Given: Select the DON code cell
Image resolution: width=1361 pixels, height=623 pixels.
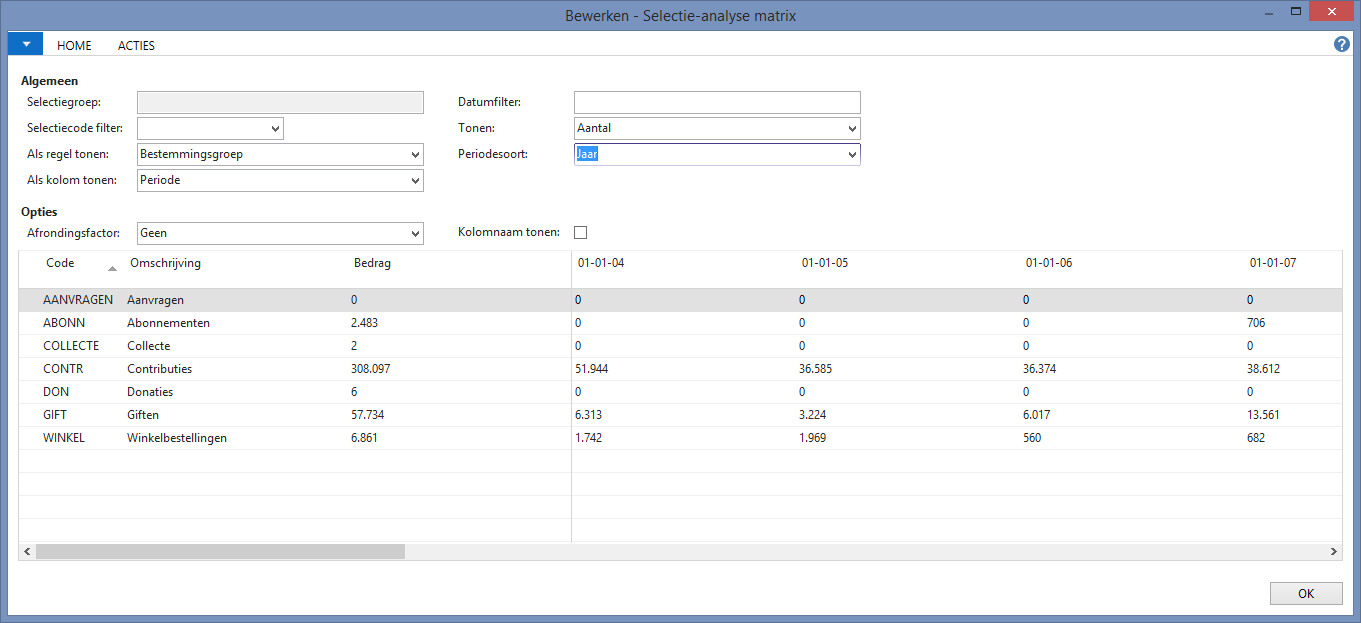Looking at the screenshot, I should tap(56, 392).
